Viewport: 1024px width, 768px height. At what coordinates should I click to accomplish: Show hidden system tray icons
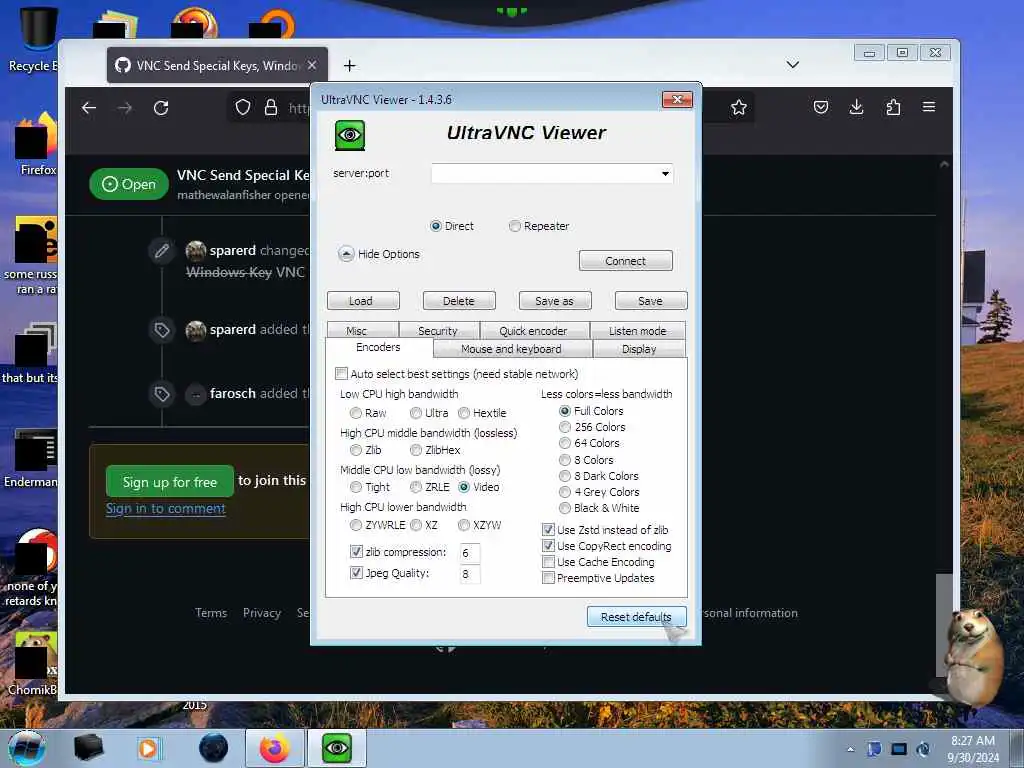coord(850,749)
